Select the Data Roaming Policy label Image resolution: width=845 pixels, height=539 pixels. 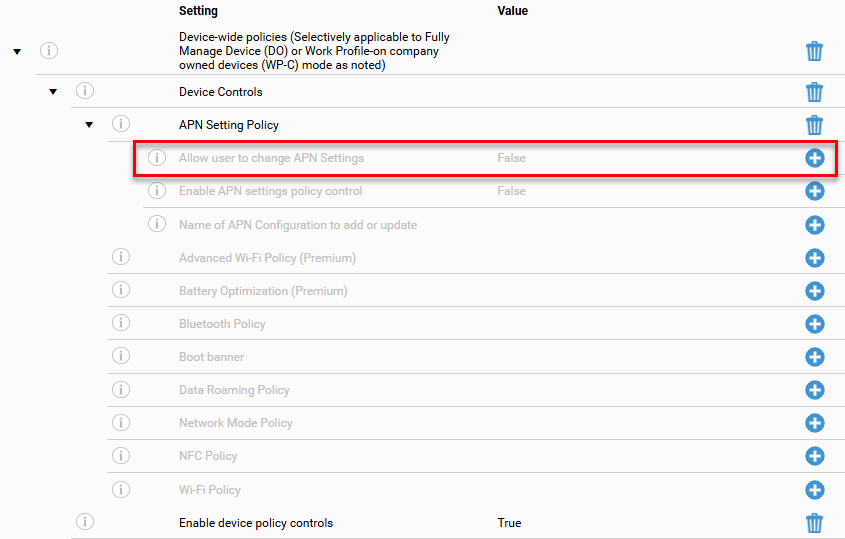234,390
